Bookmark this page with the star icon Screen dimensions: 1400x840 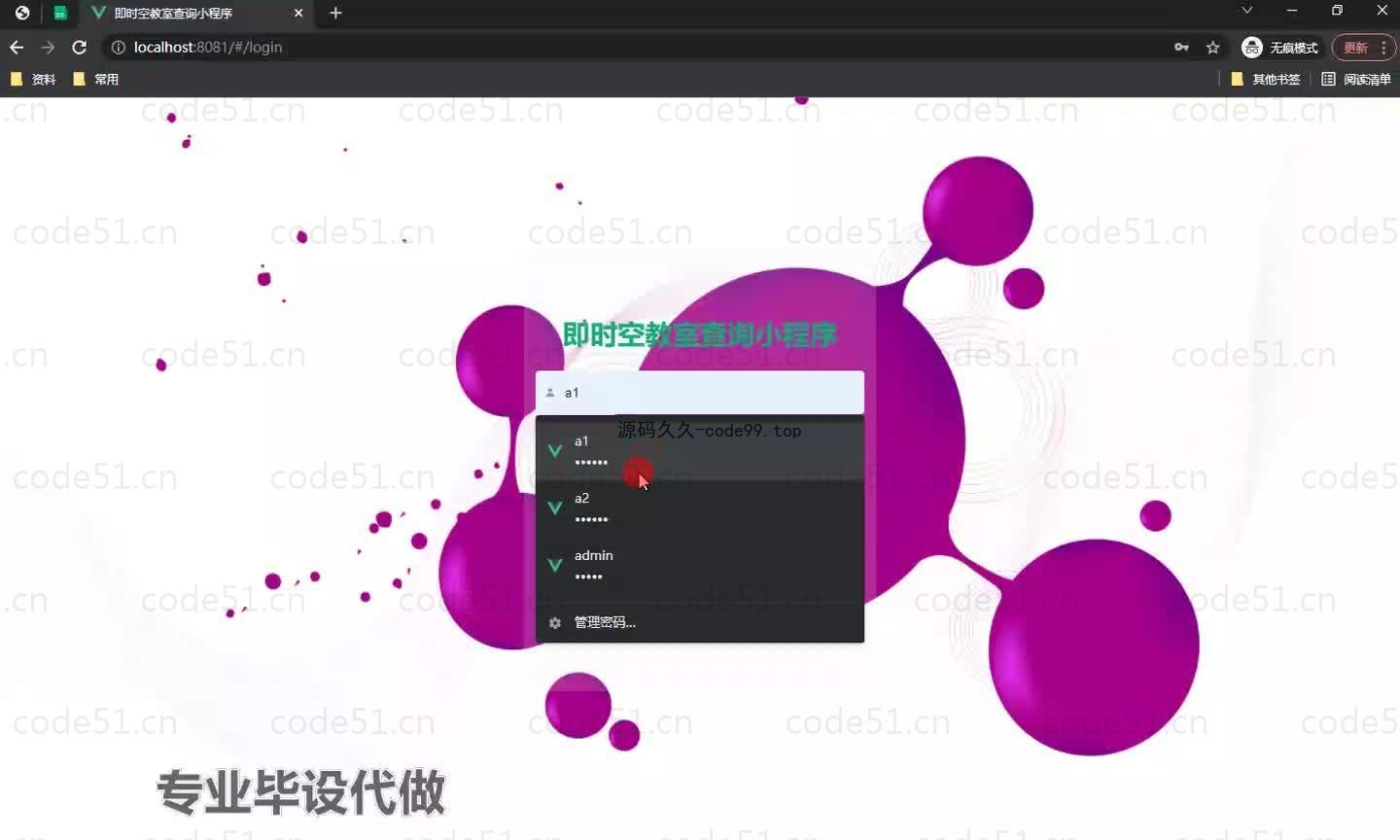click(x=1212, y=47)
